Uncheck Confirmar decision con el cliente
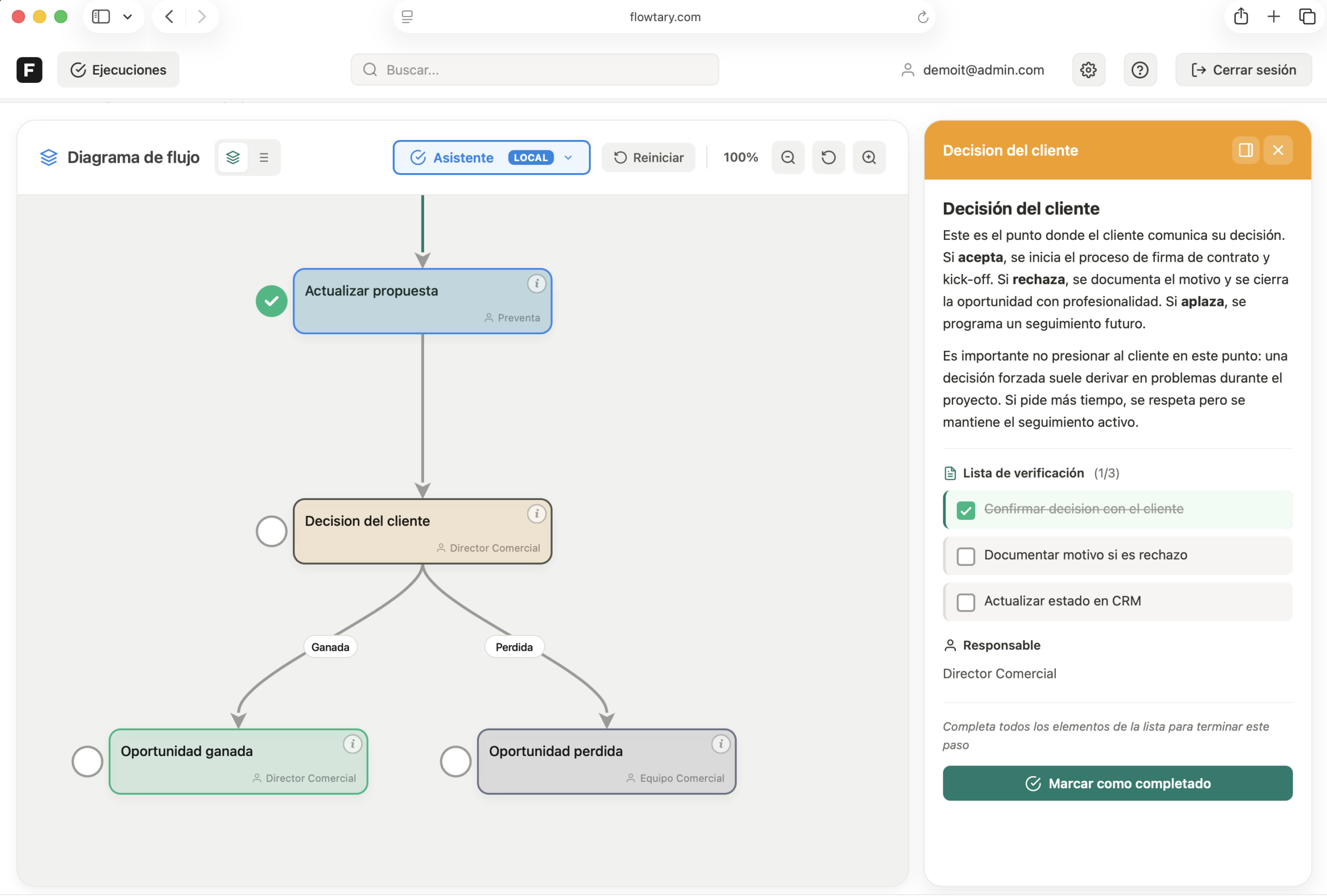Screen dimensions: 1327x896 [x=966, y=510]
